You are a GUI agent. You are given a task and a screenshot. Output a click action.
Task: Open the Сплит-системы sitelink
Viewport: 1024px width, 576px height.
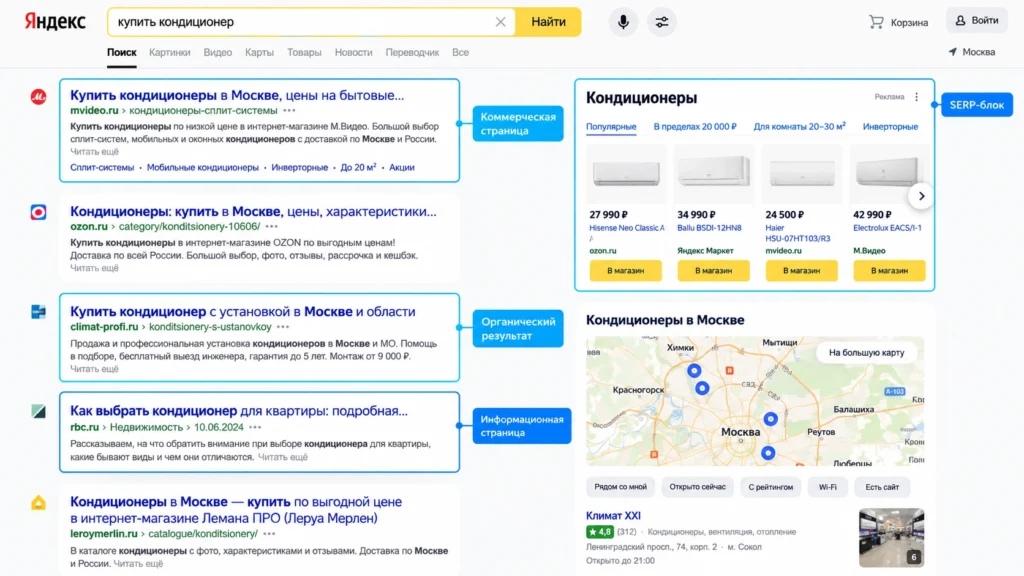(102, 167)
